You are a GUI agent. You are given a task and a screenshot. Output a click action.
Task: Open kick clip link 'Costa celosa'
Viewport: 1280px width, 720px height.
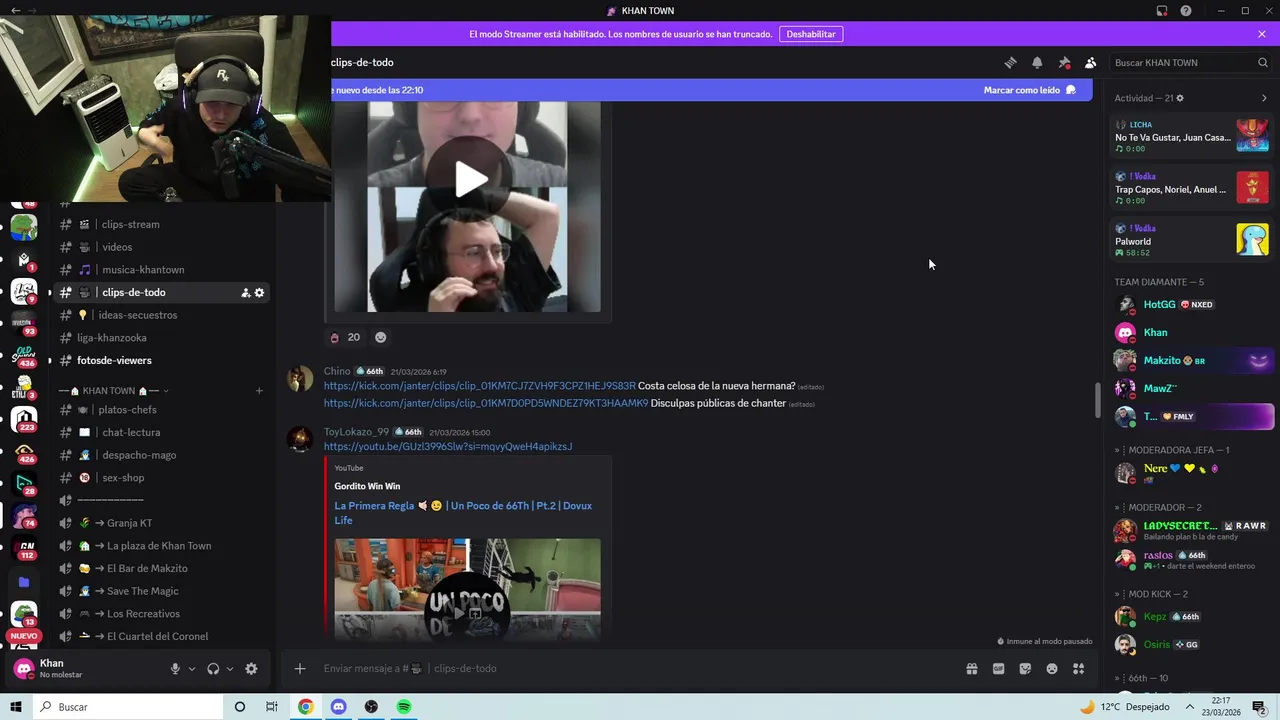479,386
